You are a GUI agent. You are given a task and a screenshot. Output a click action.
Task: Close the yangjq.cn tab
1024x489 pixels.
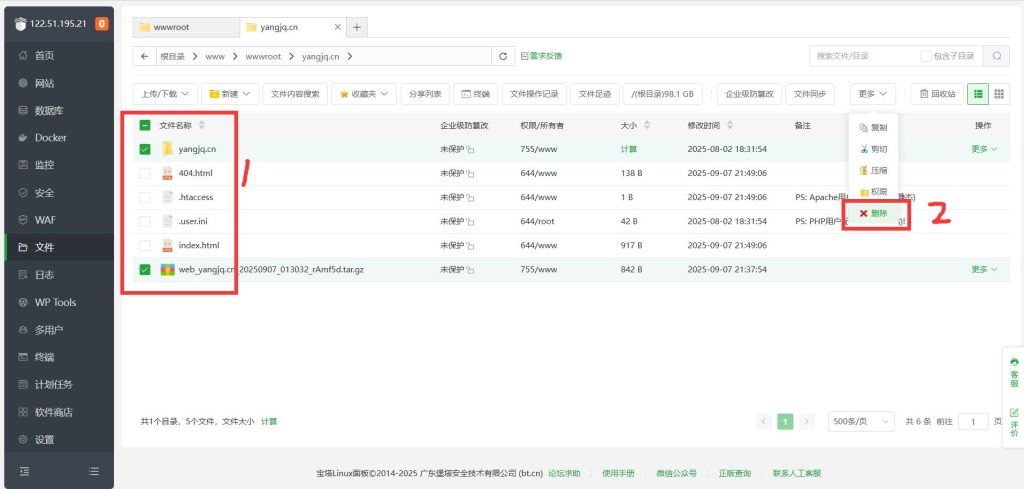(x=338, y=27)
